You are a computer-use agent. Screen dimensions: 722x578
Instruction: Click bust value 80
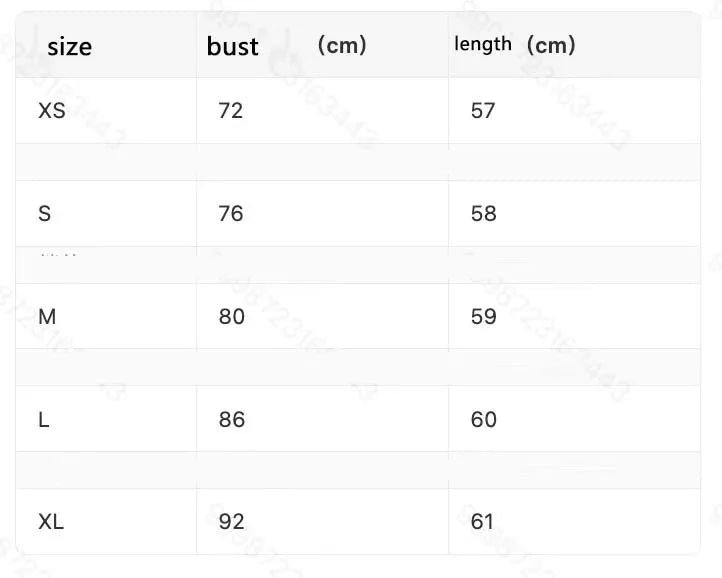[x=232, y=317]
